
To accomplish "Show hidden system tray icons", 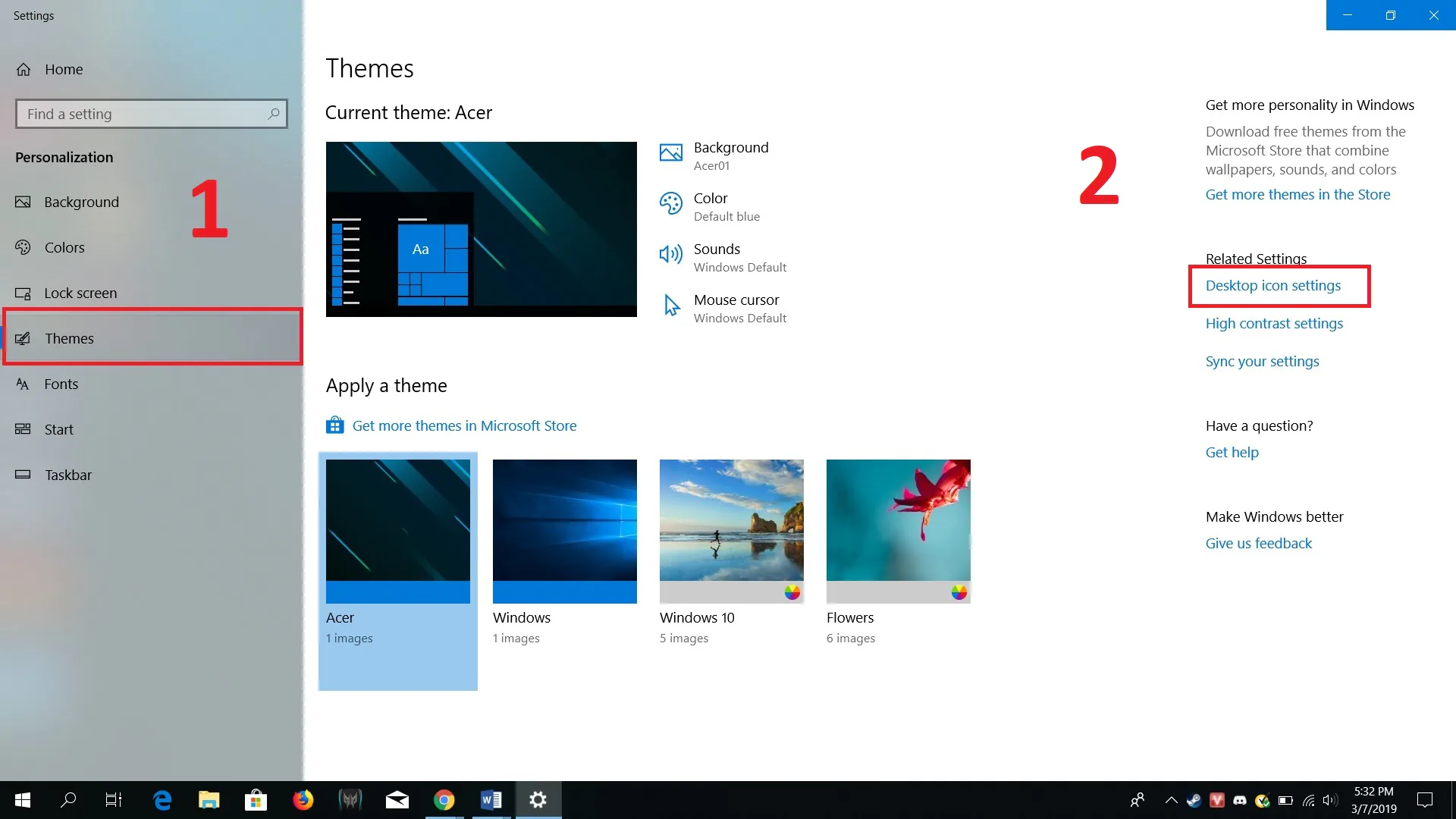I will point(1171,800).
